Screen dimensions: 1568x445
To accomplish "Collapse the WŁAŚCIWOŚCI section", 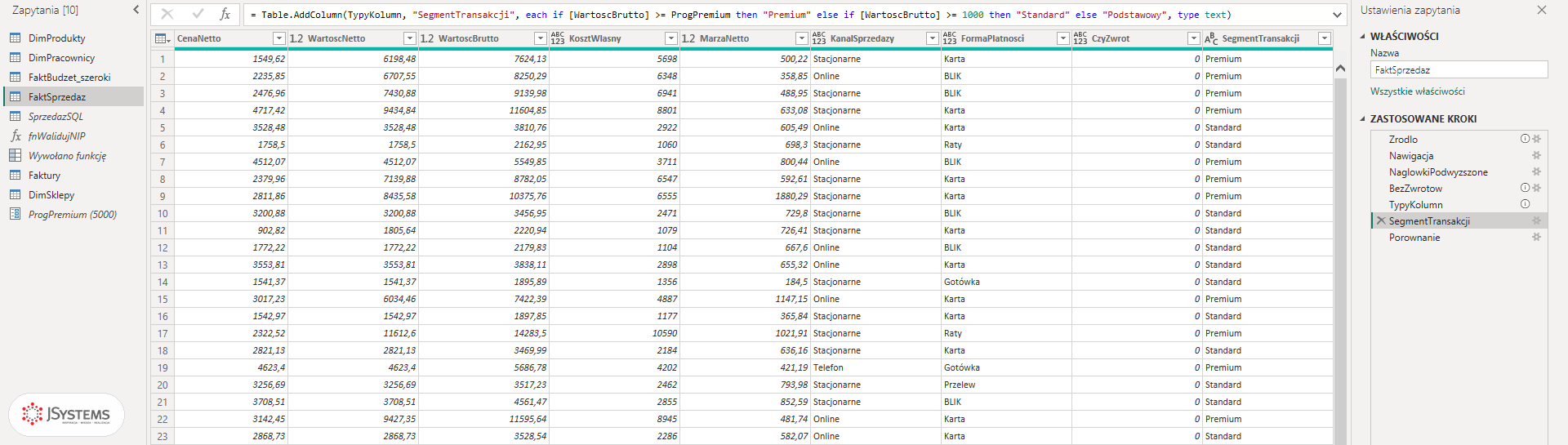I will coord(1362,37).
